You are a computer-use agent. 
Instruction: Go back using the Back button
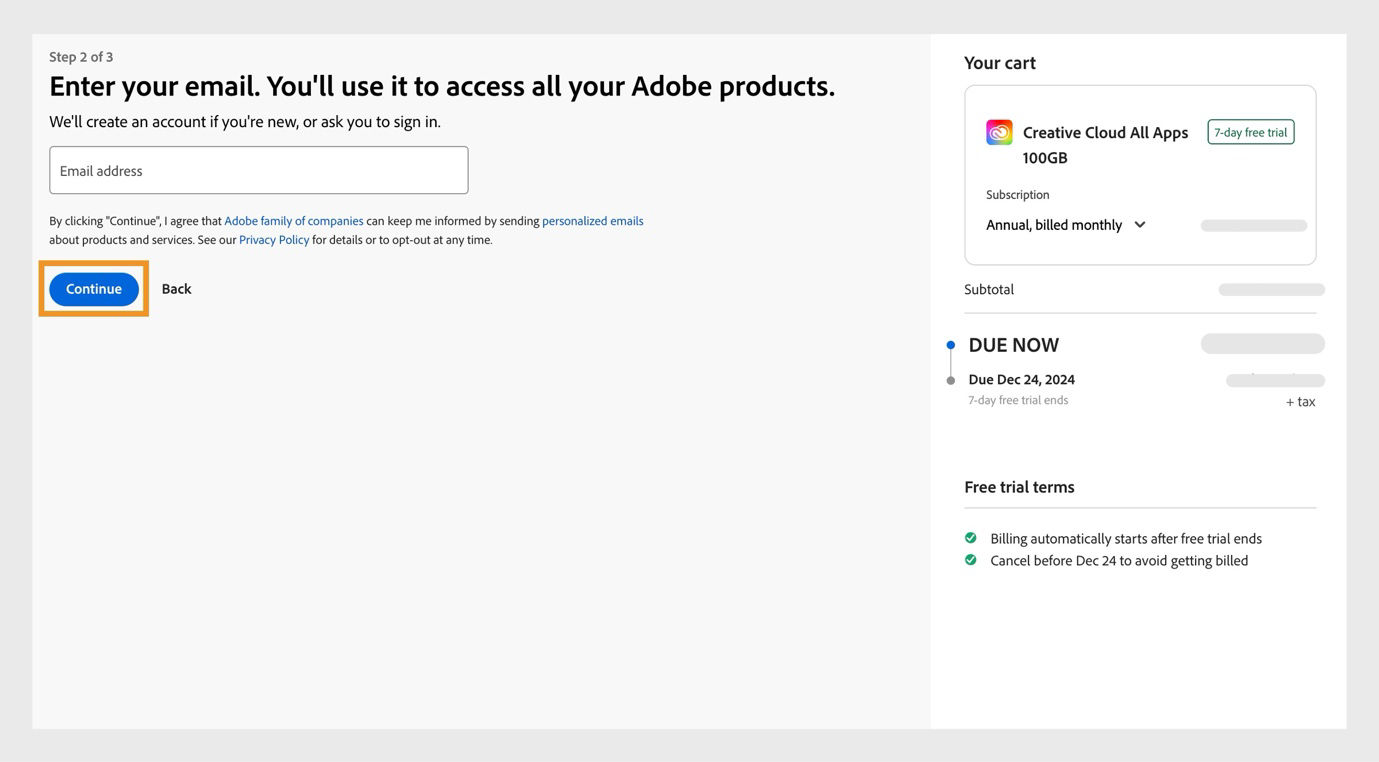coord(176,289)
